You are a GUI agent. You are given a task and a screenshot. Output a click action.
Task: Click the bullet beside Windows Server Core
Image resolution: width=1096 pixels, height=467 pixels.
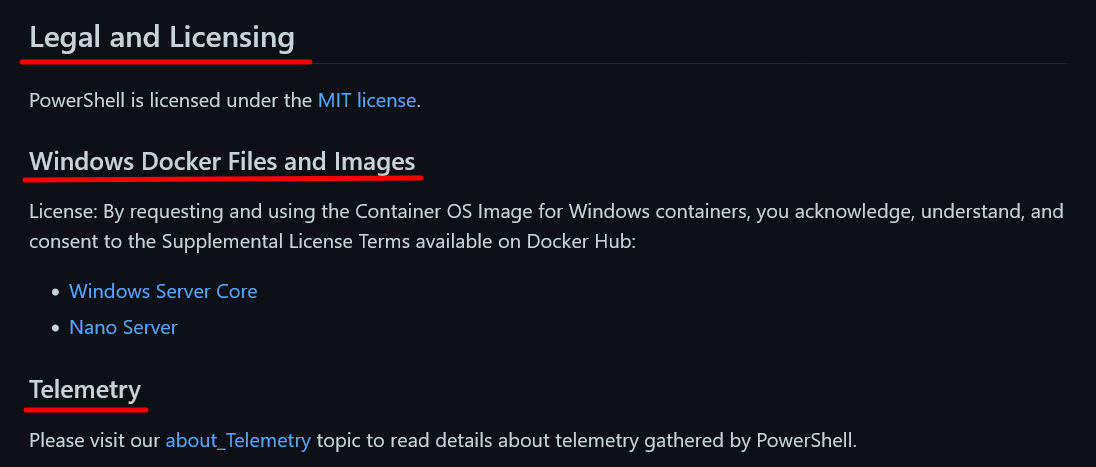tap(55, 292)
